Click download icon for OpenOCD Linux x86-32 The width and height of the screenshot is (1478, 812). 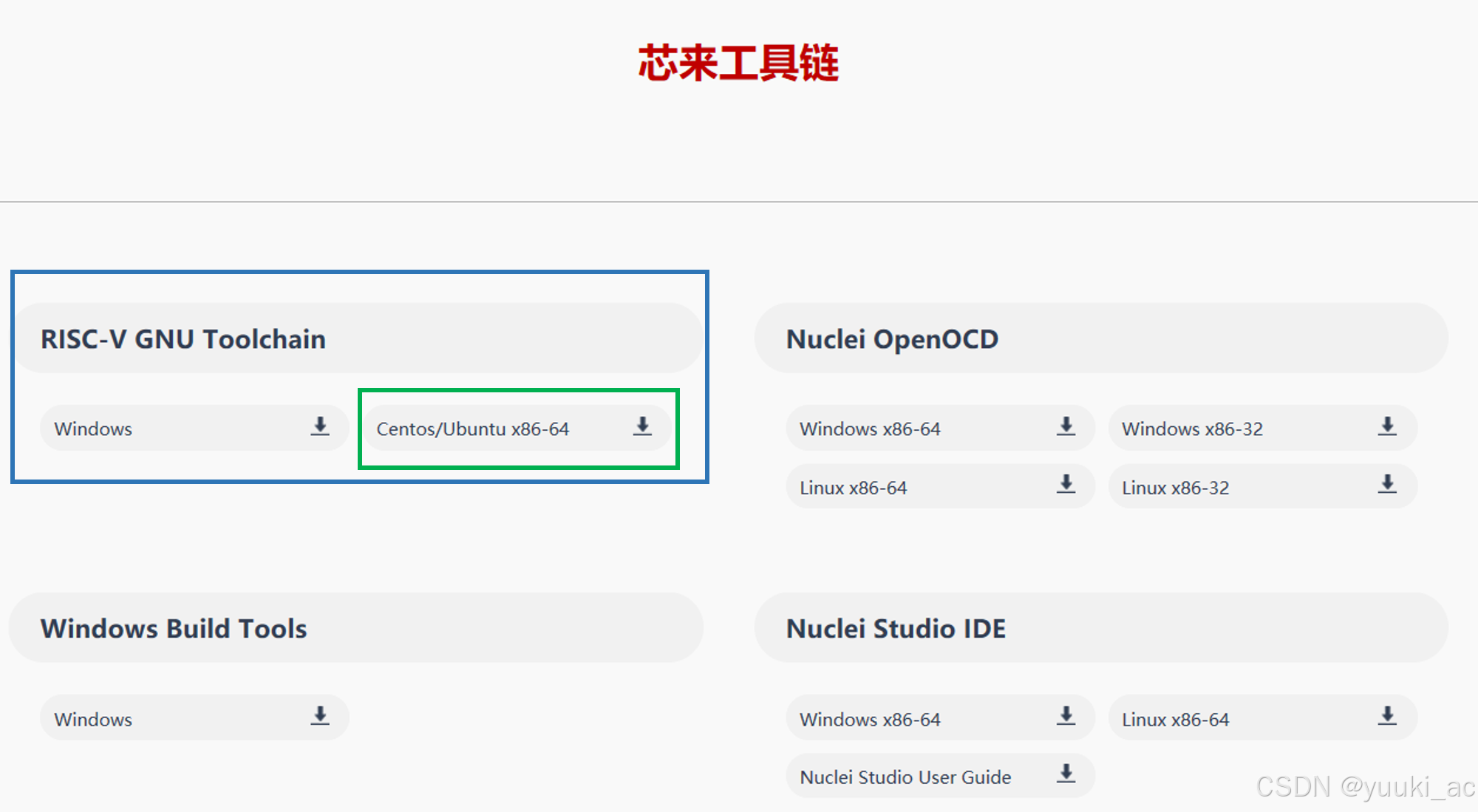click(1388, 485)
